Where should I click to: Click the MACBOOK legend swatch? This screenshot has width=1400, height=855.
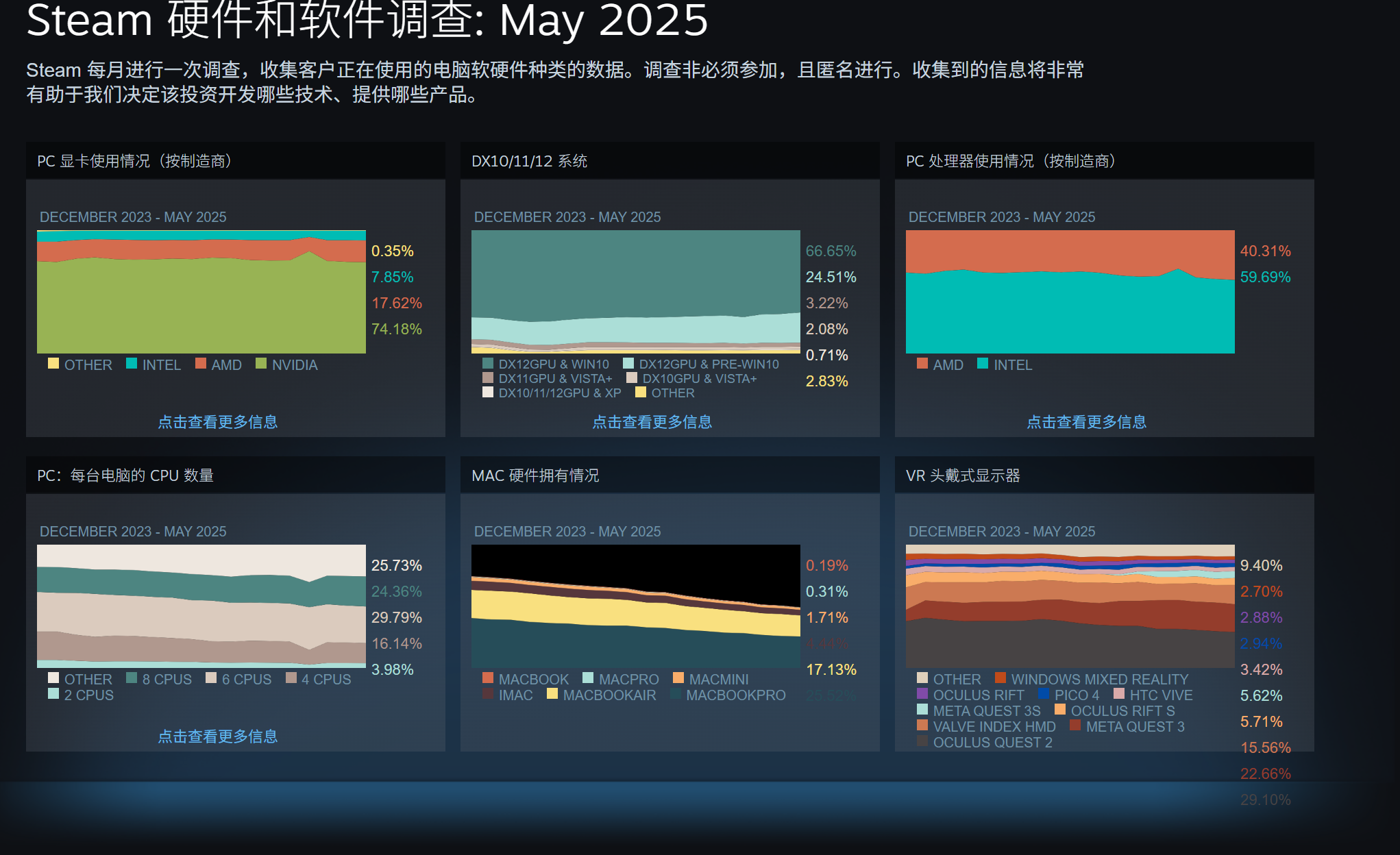coord(488,678)
